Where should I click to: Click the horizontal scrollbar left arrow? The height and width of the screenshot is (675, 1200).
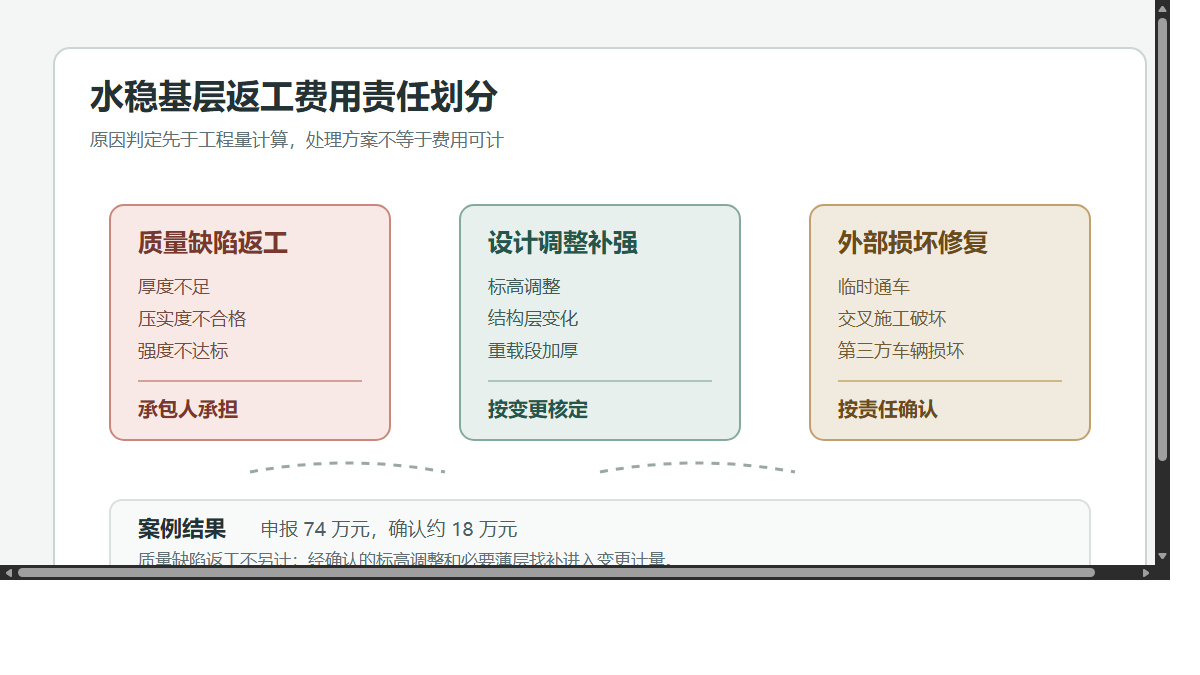8,573
